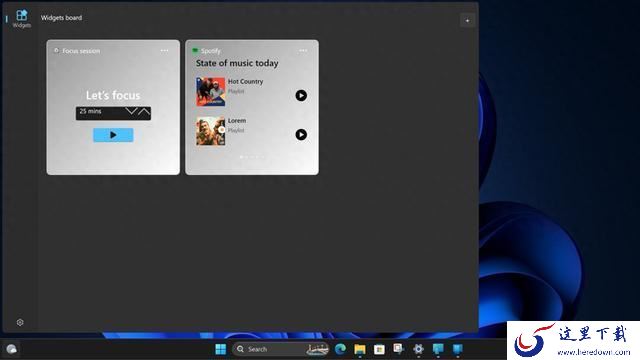Open Hot Country album thumbnail
This screenshot has width=640, height=360.
click(x=211, y=92)
